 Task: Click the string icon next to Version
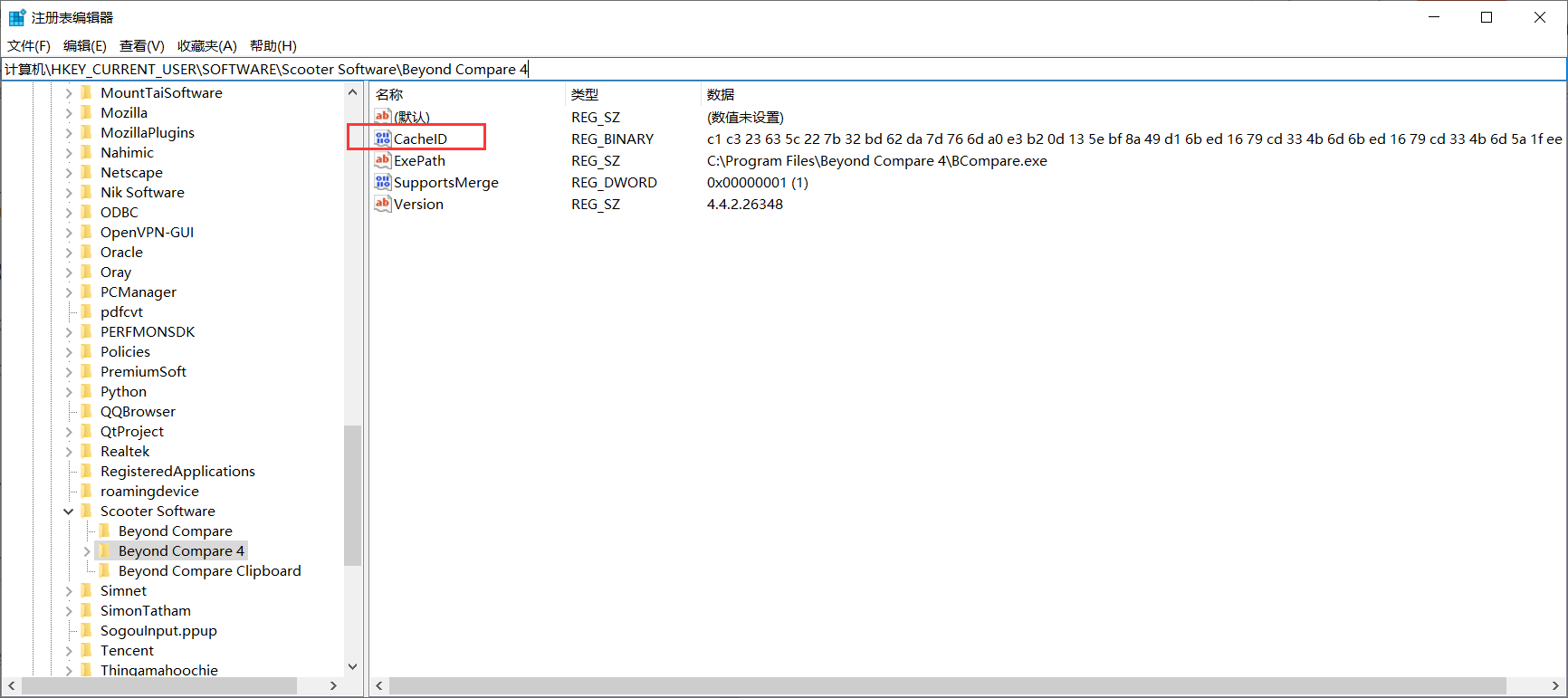(x=383, y=204)
